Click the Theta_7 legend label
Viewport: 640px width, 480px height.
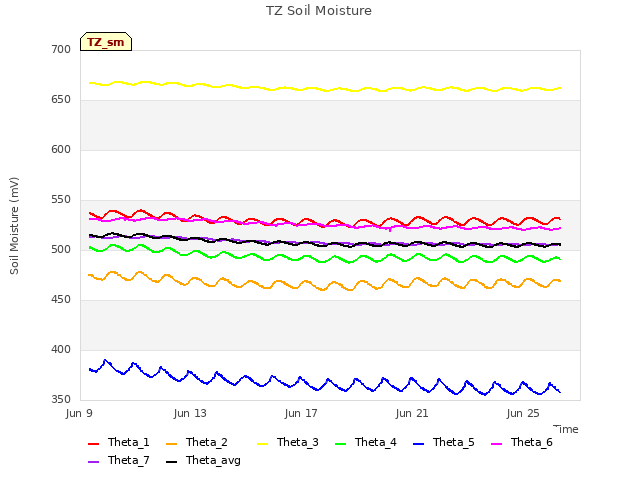tap(129, 460)
